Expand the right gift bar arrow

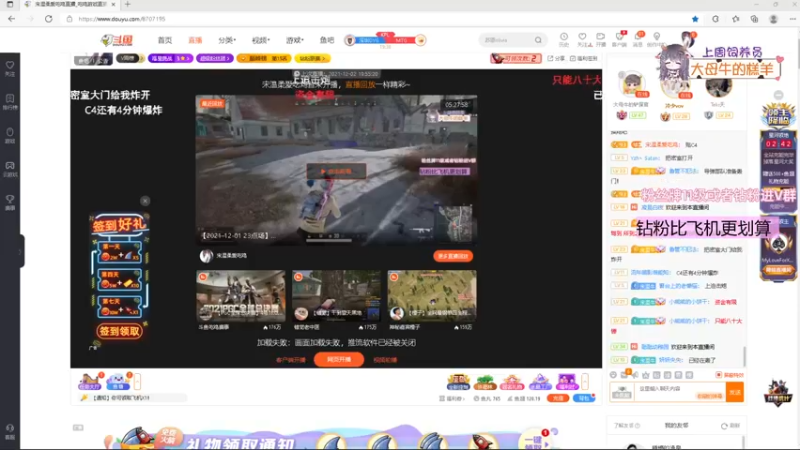tap(585, 381)
